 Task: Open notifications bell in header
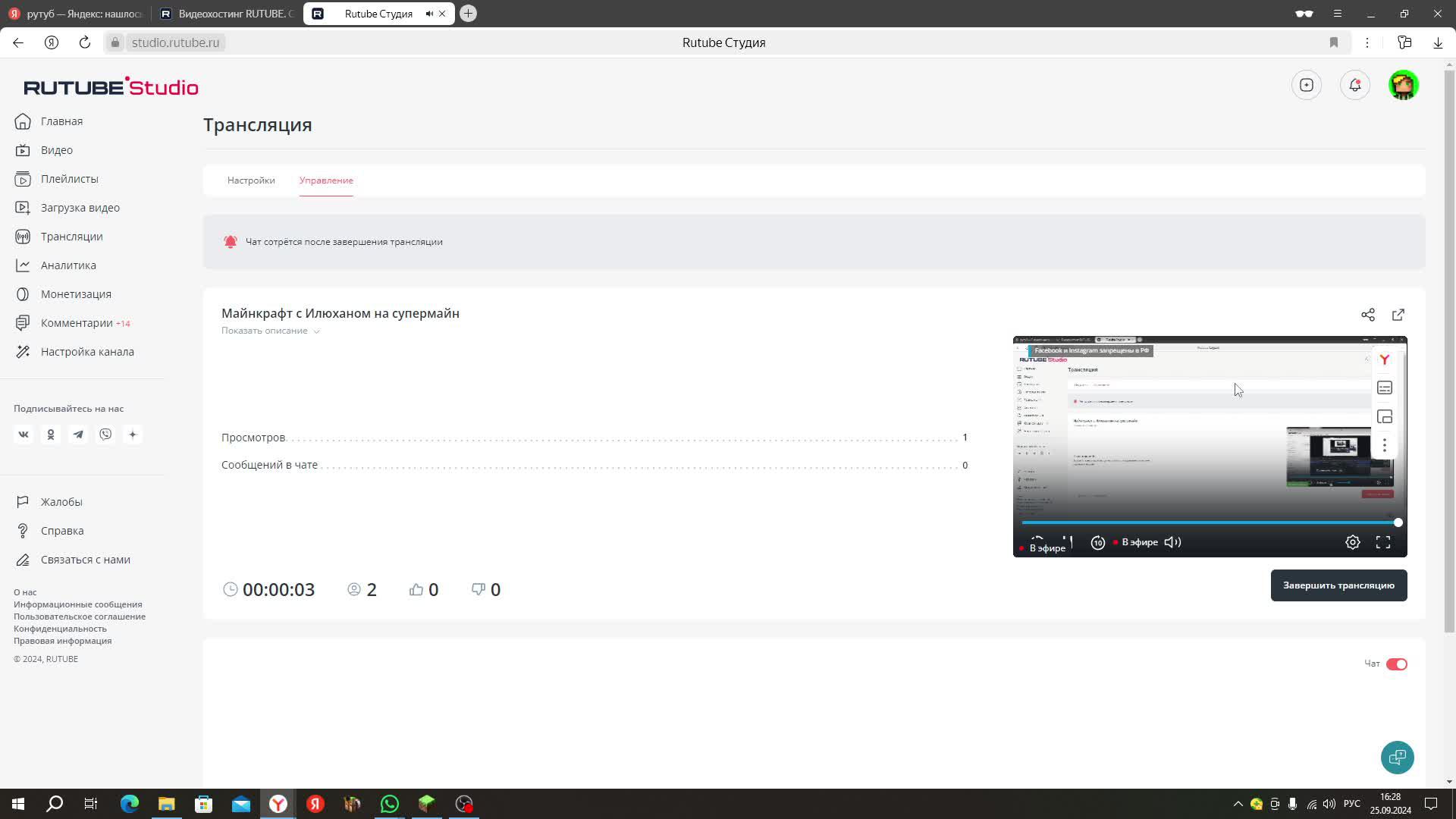click(x=1355, y=85)
